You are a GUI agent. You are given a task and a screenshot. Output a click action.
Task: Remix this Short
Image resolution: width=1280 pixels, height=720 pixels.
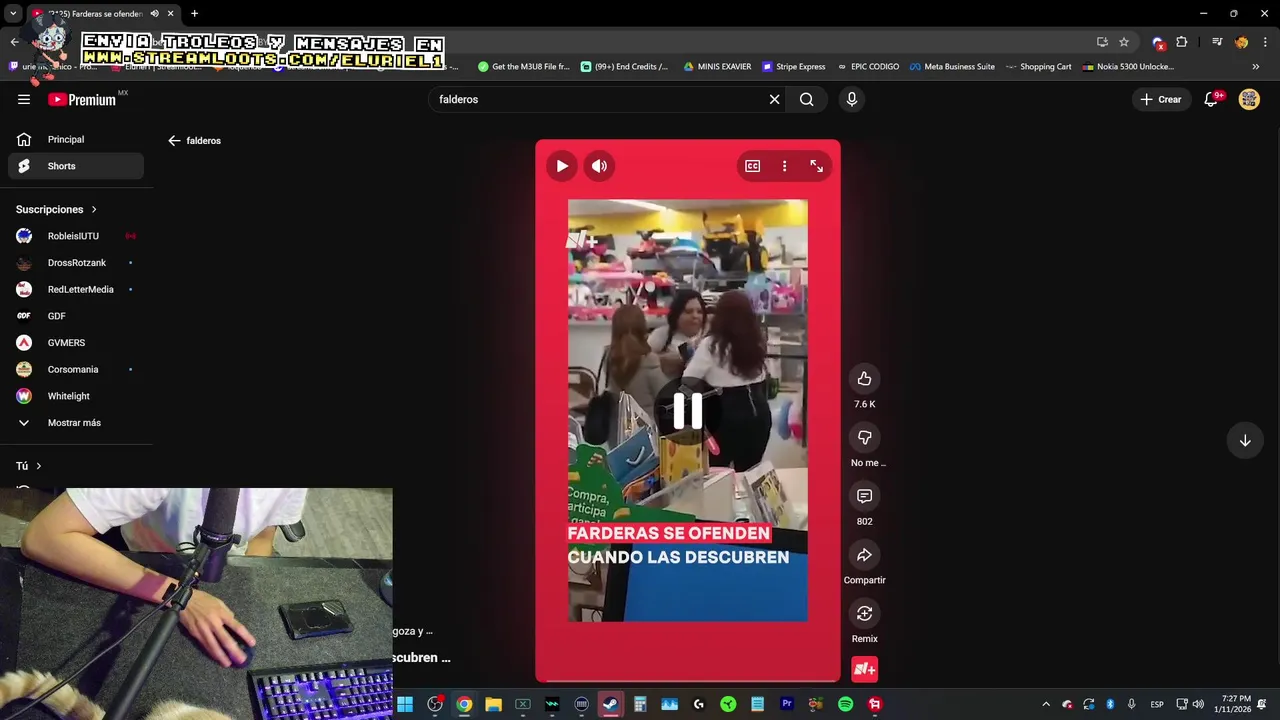[x=864, y=614]
